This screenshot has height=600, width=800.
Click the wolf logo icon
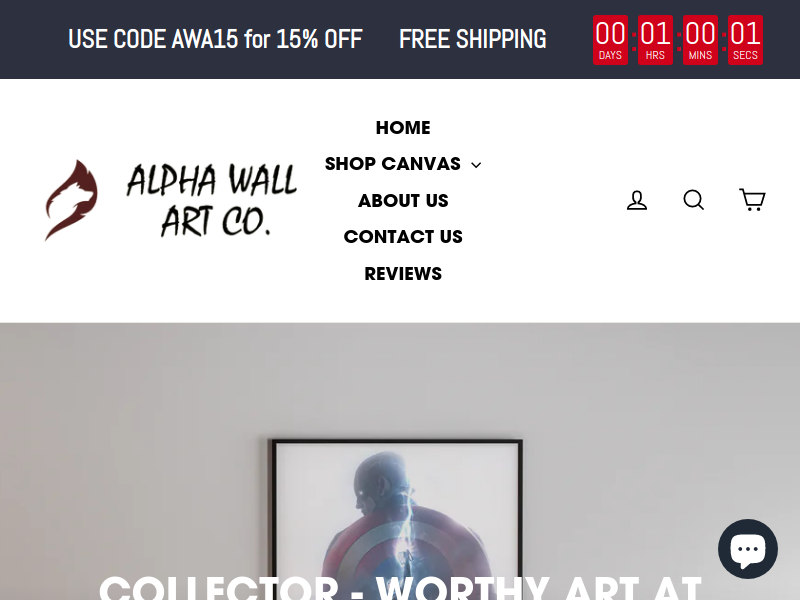71,200
